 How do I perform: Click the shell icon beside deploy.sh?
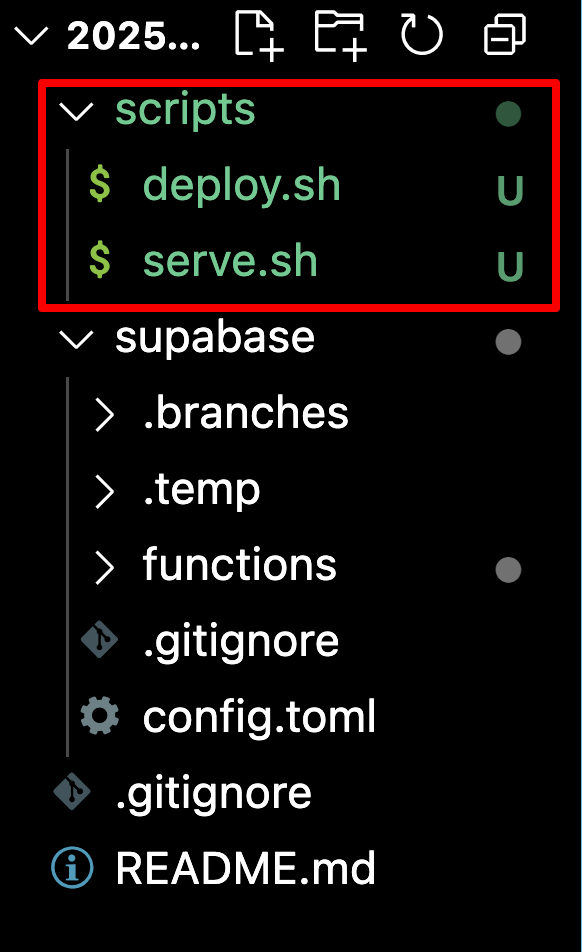(x=100, y=185)
